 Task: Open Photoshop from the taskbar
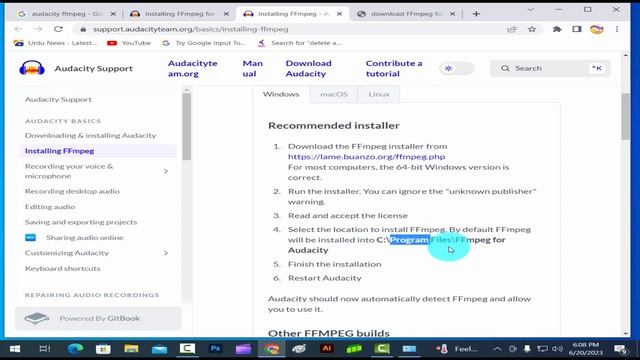point(215,348)
